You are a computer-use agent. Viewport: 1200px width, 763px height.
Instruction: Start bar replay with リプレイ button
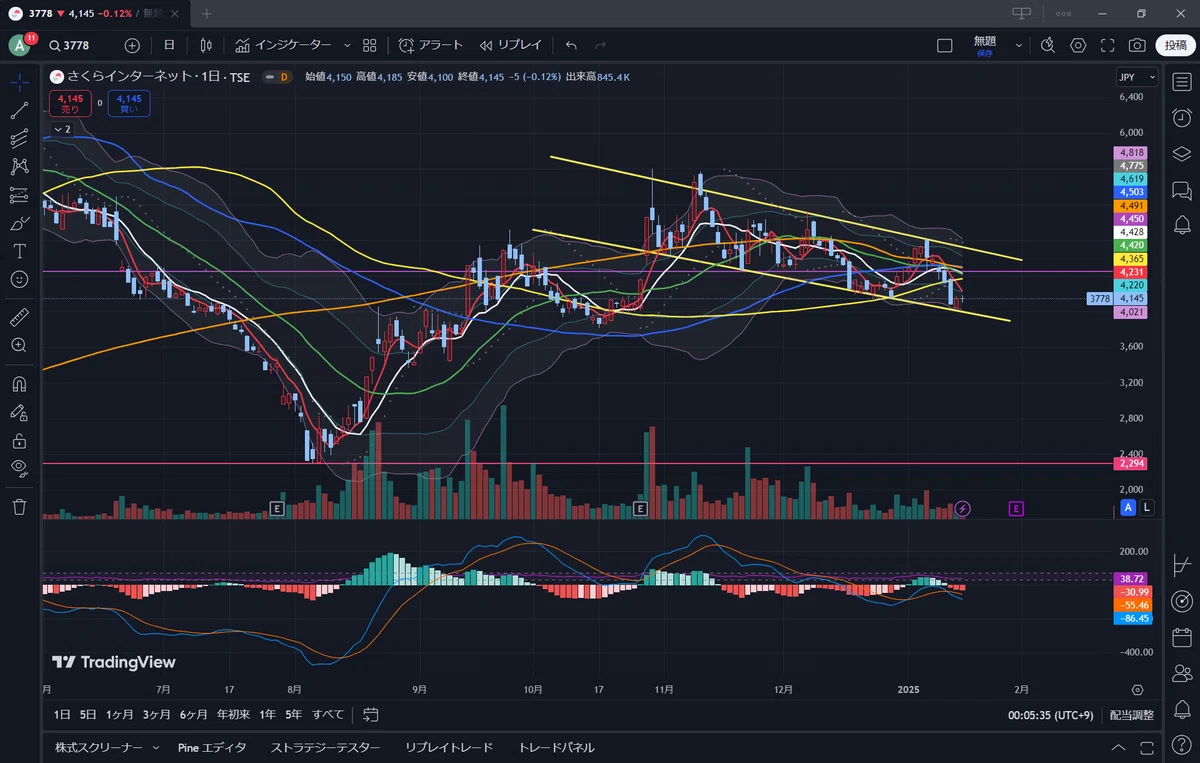(x=510, y=45)
